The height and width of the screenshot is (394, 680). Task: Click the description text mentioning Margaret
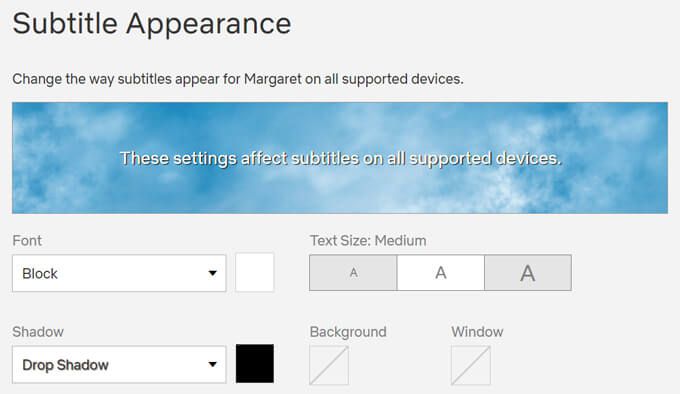tap(238, 79)
